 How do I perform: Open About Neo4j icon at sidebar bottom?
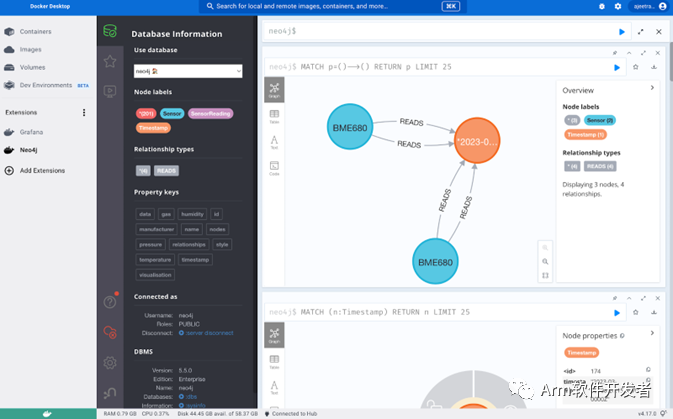coord(110,393)
